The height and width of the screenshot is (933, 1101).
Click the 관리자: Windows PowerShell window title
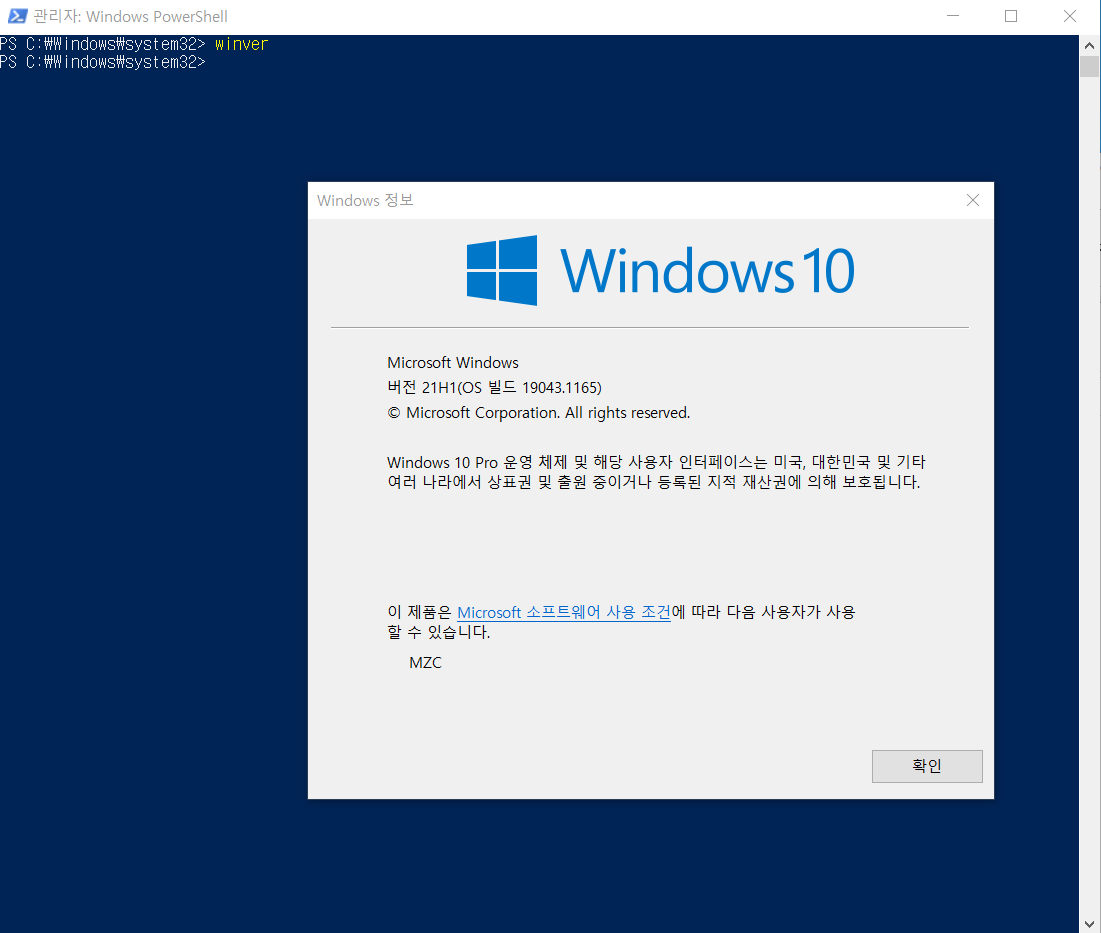coord(131,16)
